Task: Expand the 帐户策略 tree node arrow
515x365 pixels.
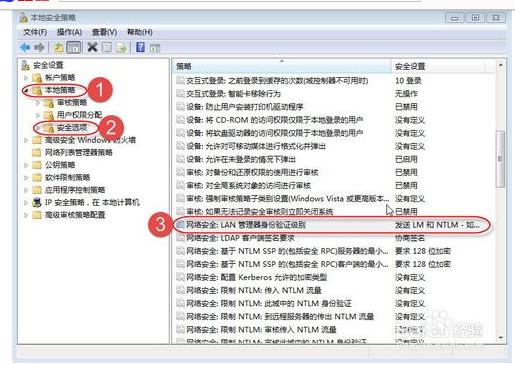Action: pos(26,78)
